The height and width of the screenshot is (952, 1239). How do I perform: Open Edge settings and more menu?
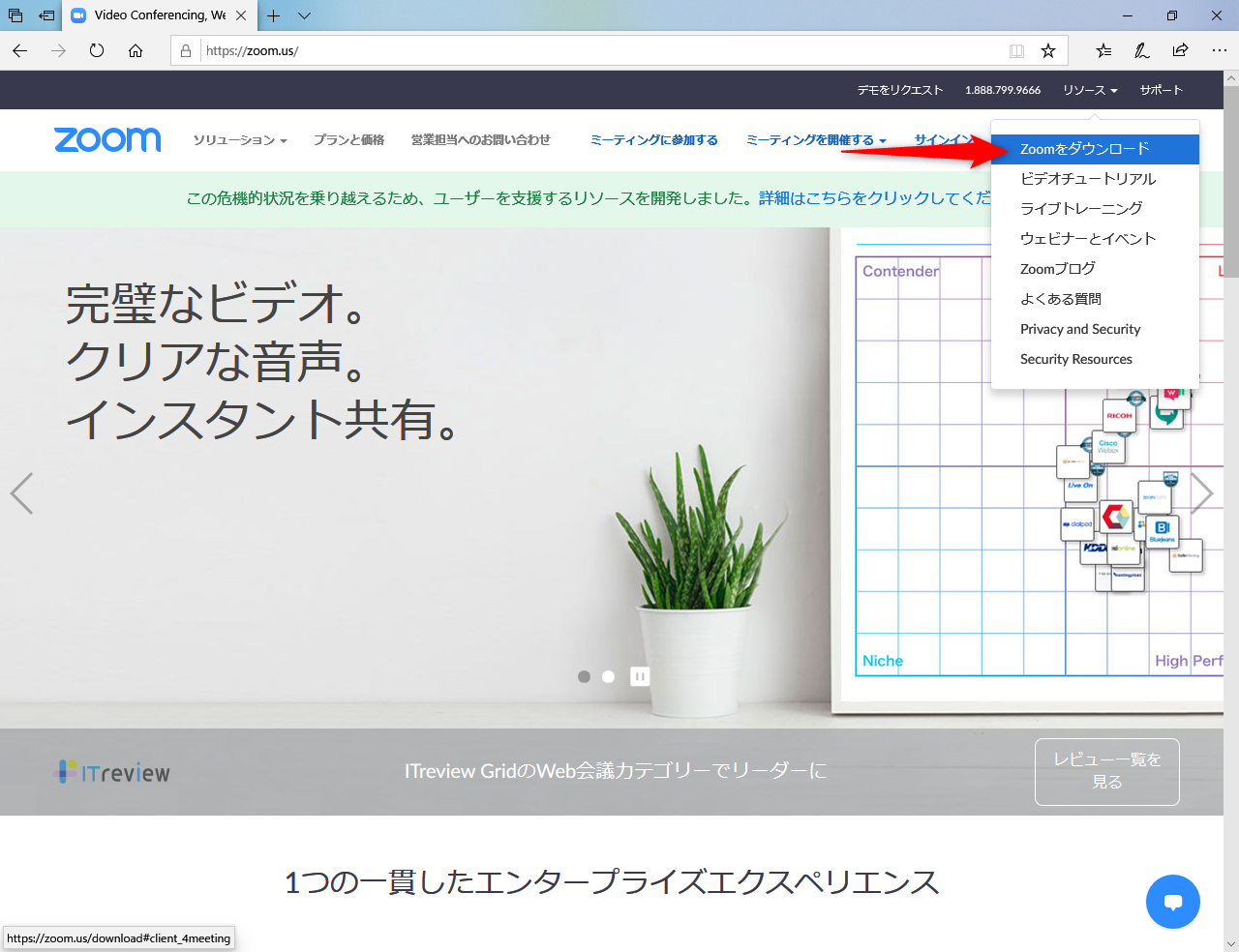pos(1219,50)
